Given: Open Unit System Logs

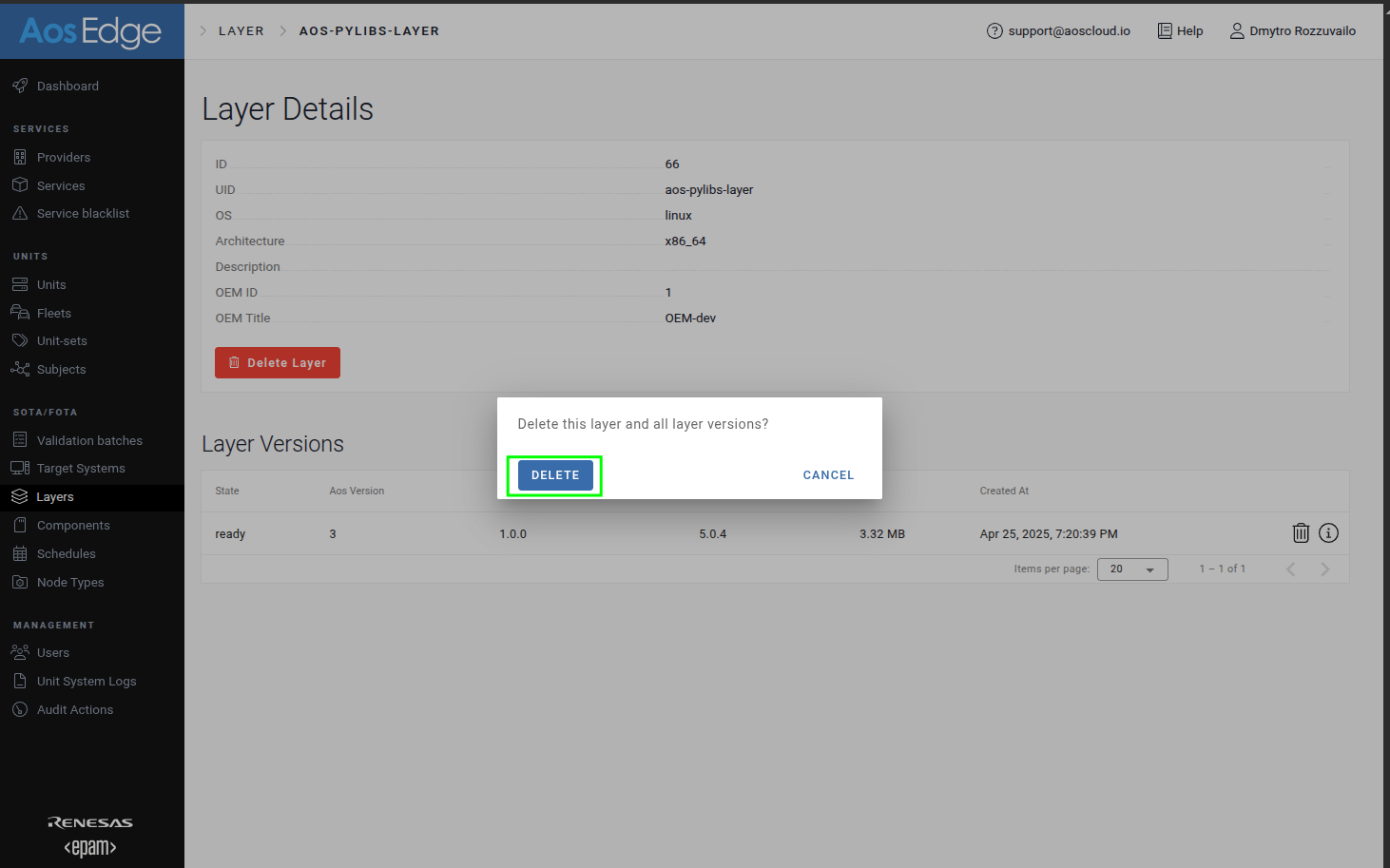Looking at the screenshot, I should click(87, 681).
